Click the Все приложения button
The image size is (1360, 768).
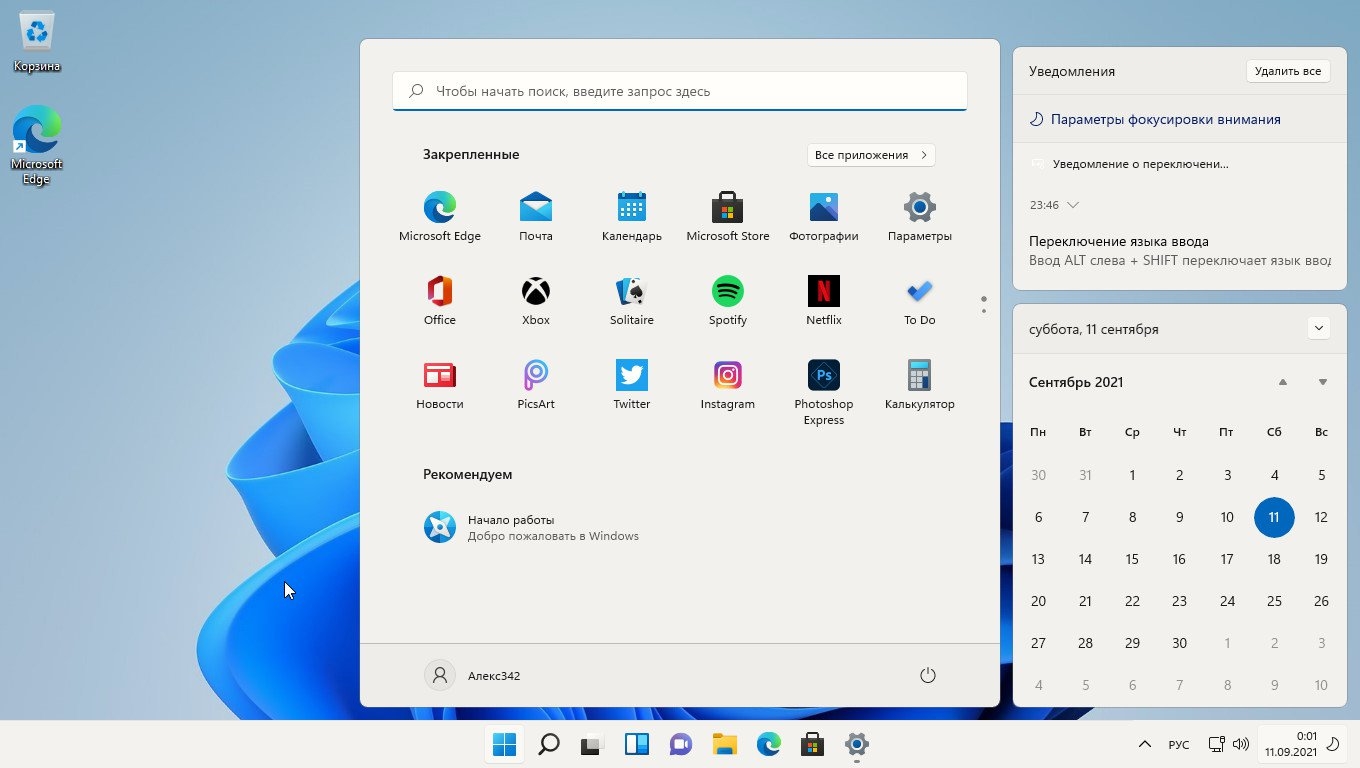point(870,155)
